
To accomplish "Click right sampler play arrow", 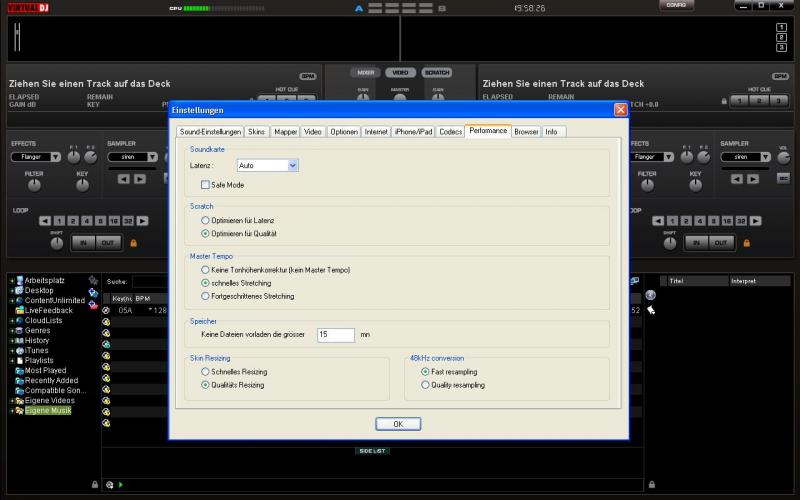I will 753,179.
